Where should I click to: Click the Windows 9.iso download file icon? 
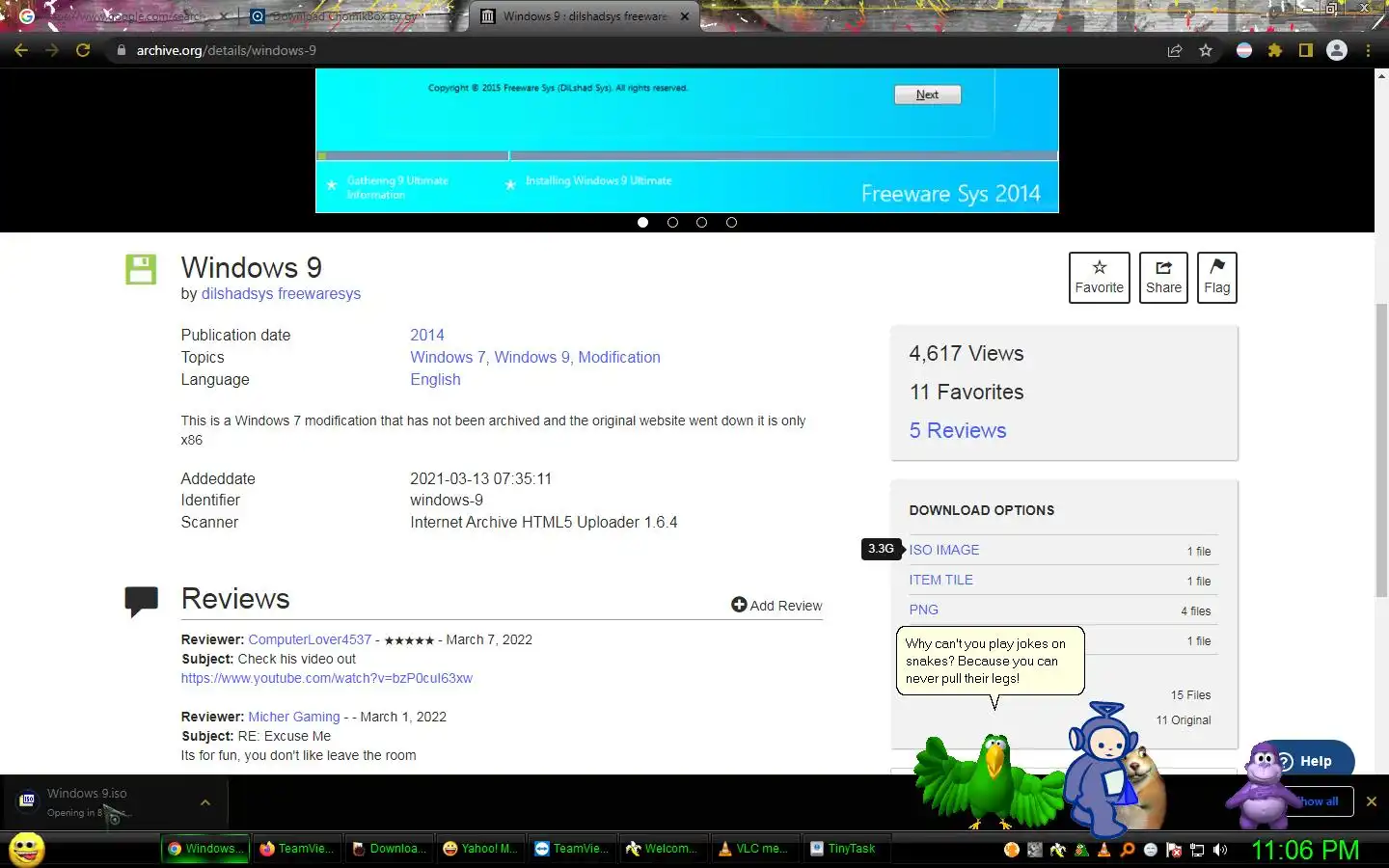point(27,800)
